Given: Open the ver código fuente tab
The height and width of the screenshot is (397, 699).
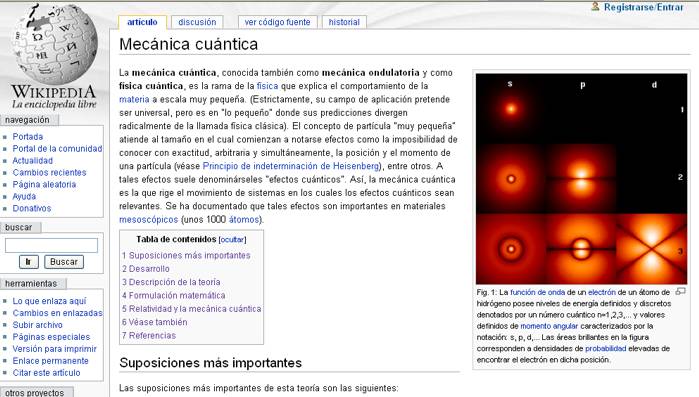Looking at the screenshot, I should (277, 22).
